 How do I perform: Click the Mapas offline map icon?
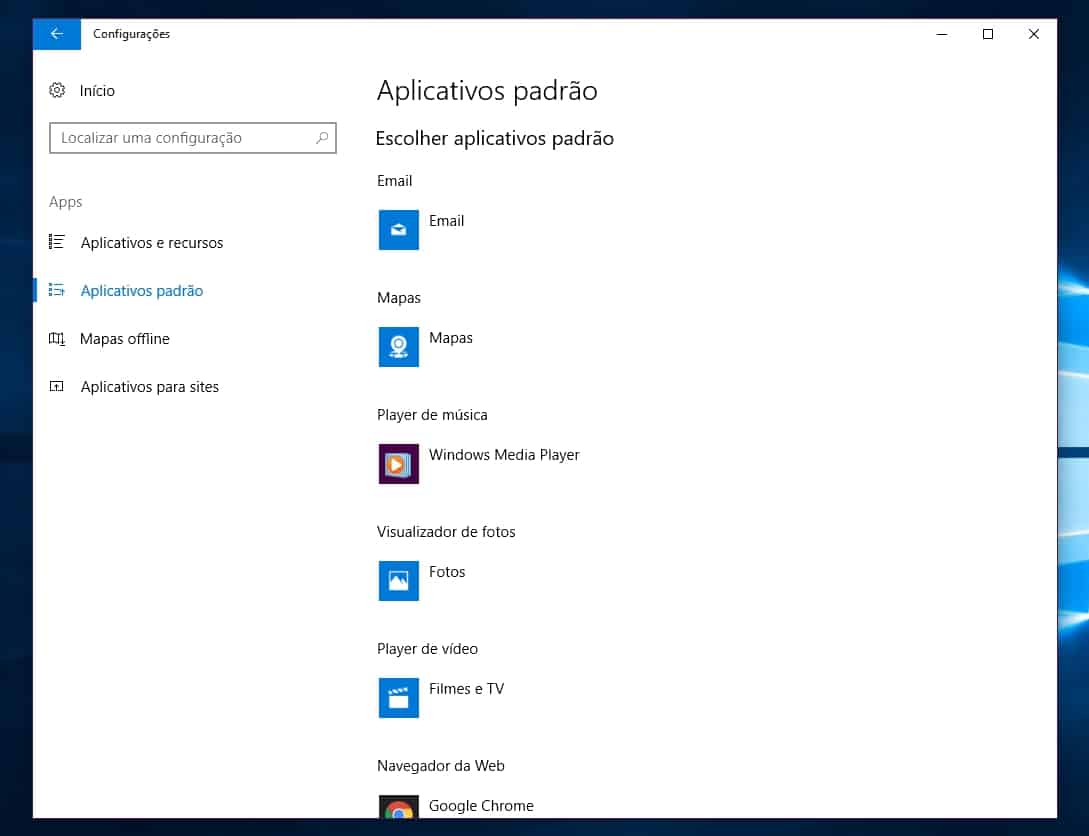57,339
